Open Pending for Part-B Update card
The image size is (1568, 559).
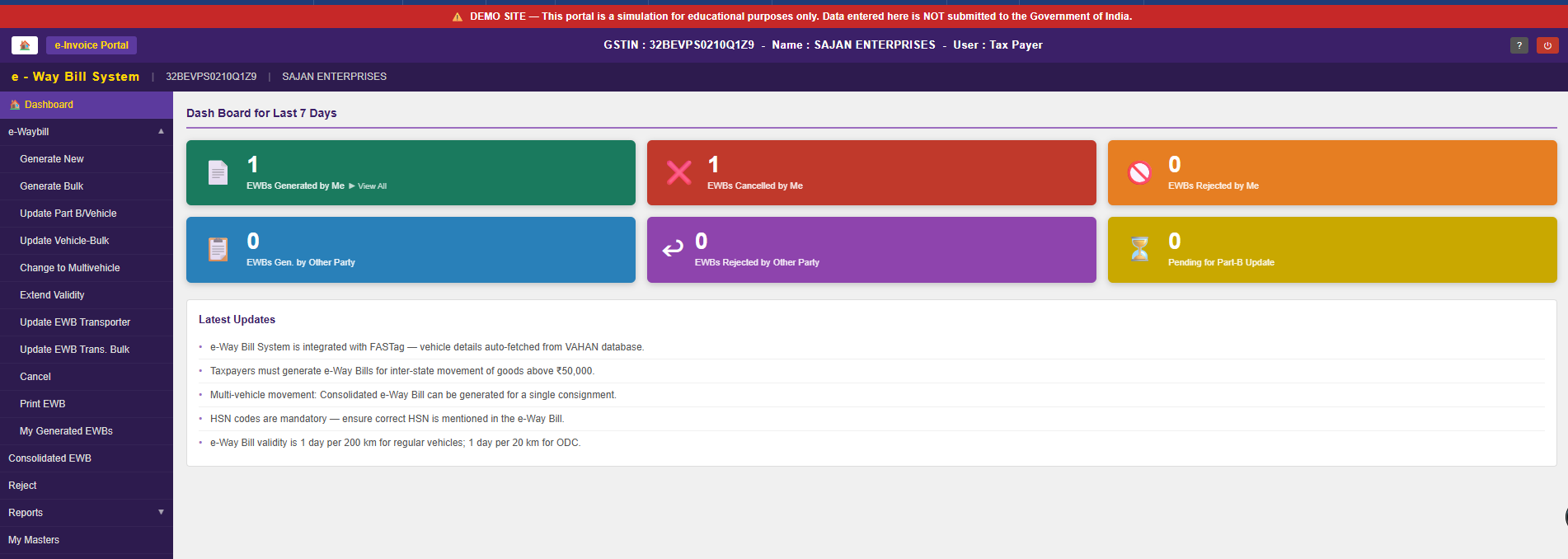point(1332,250)
